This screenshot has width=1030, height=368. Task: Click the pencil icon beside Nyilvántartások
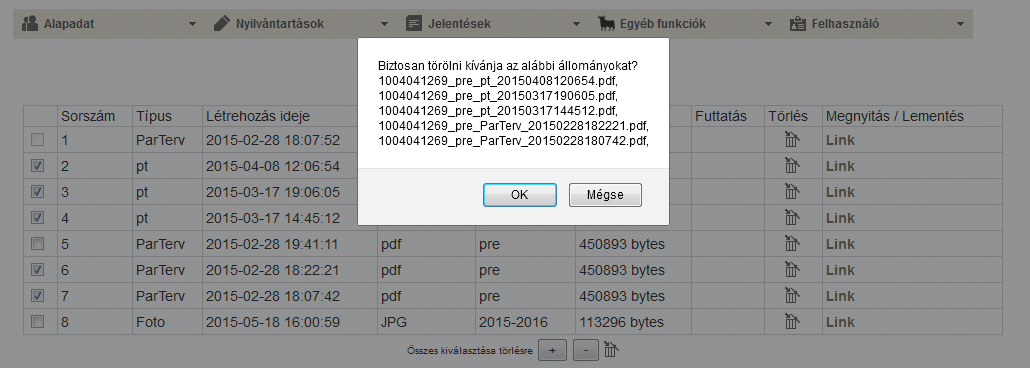(x=222, y=24)
